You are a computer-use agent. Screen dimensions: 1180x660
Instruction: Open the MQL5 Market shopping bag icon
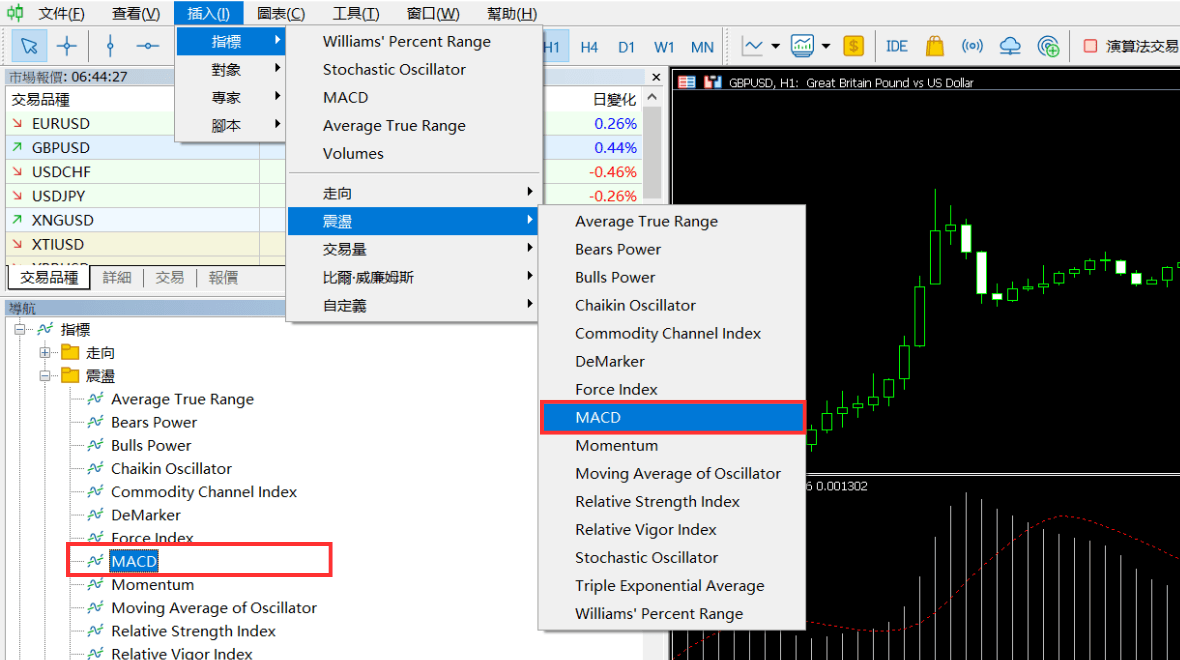coord(934,46)
